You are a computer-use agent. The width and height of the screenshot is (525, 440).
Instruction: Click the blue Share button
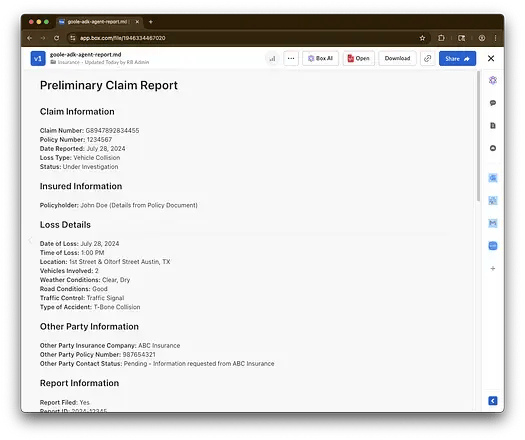457,58
